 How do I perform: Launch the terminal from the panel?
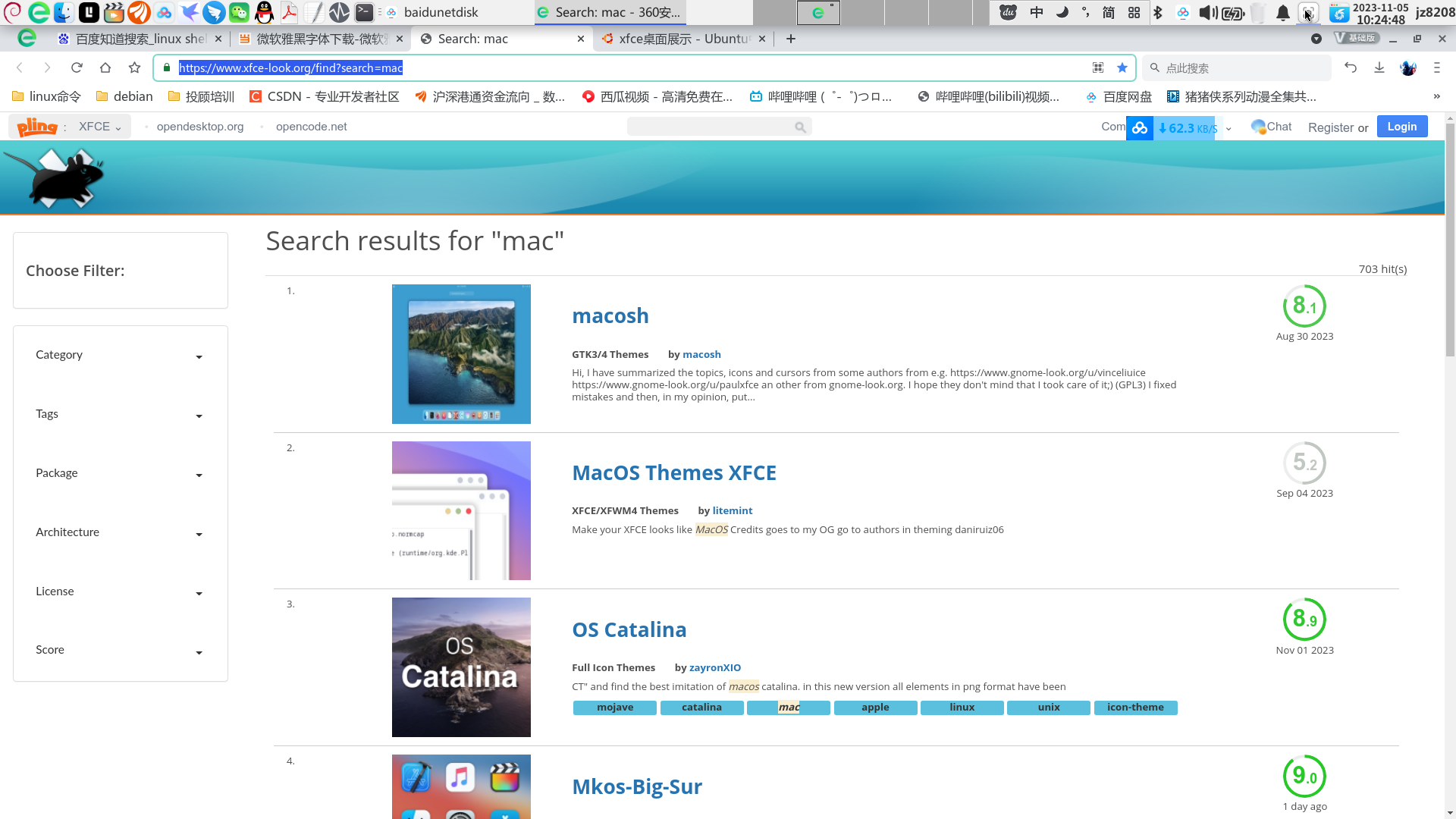(x=364, y=12)
